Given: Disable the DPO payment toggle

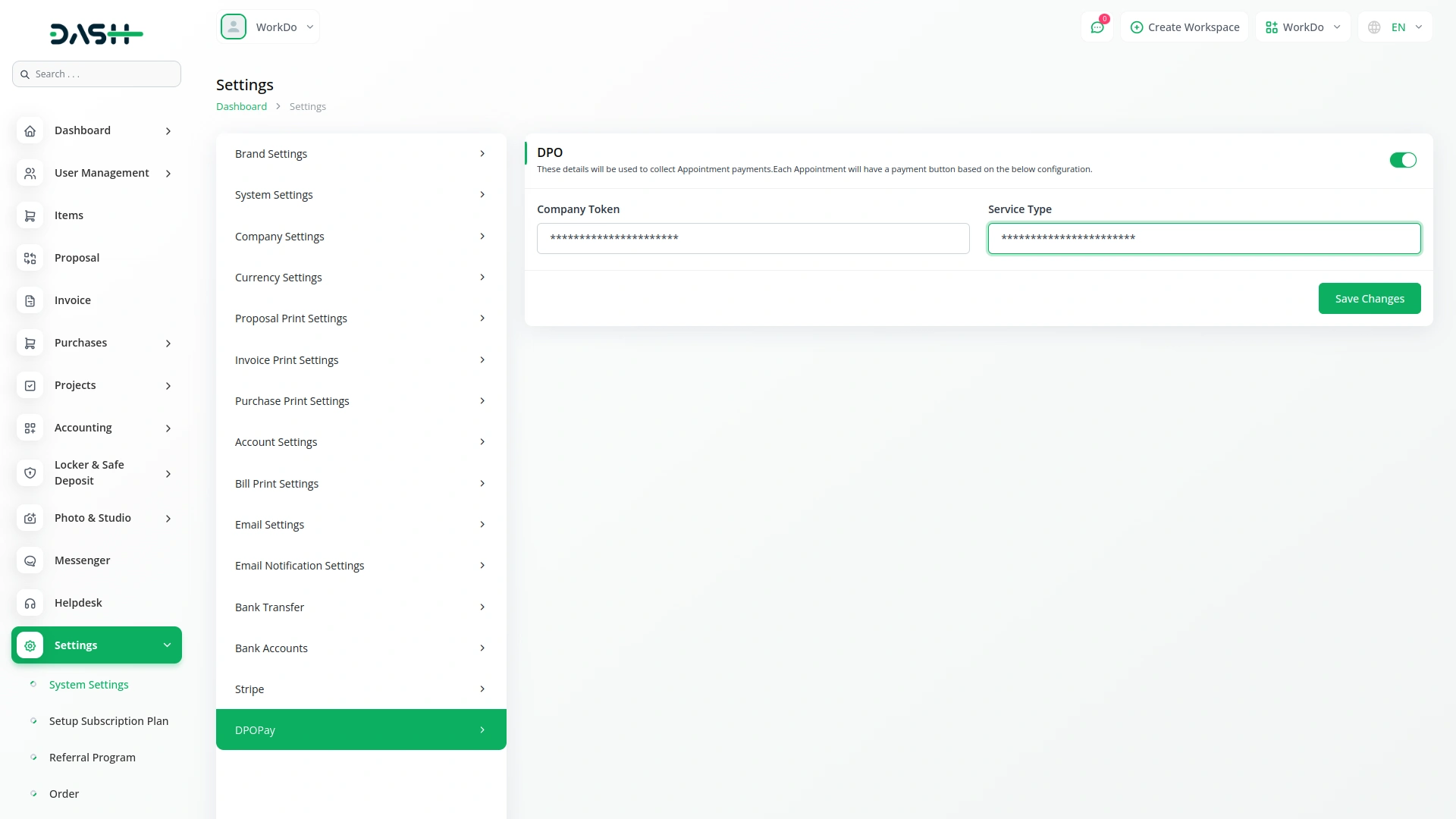Looking at the screenshot, I should 1402,160.
